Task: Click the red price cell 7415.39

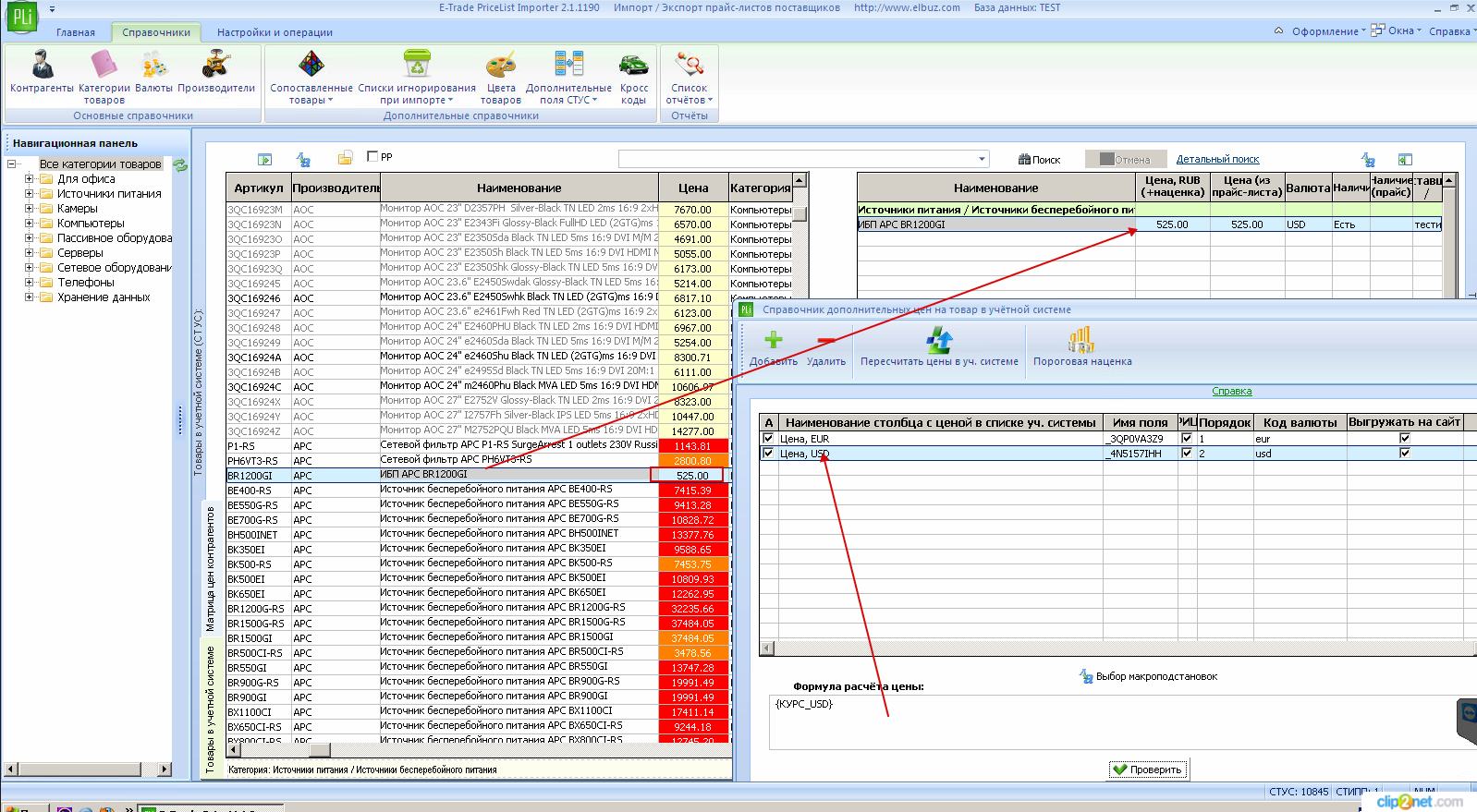Action: coord(692,491)
